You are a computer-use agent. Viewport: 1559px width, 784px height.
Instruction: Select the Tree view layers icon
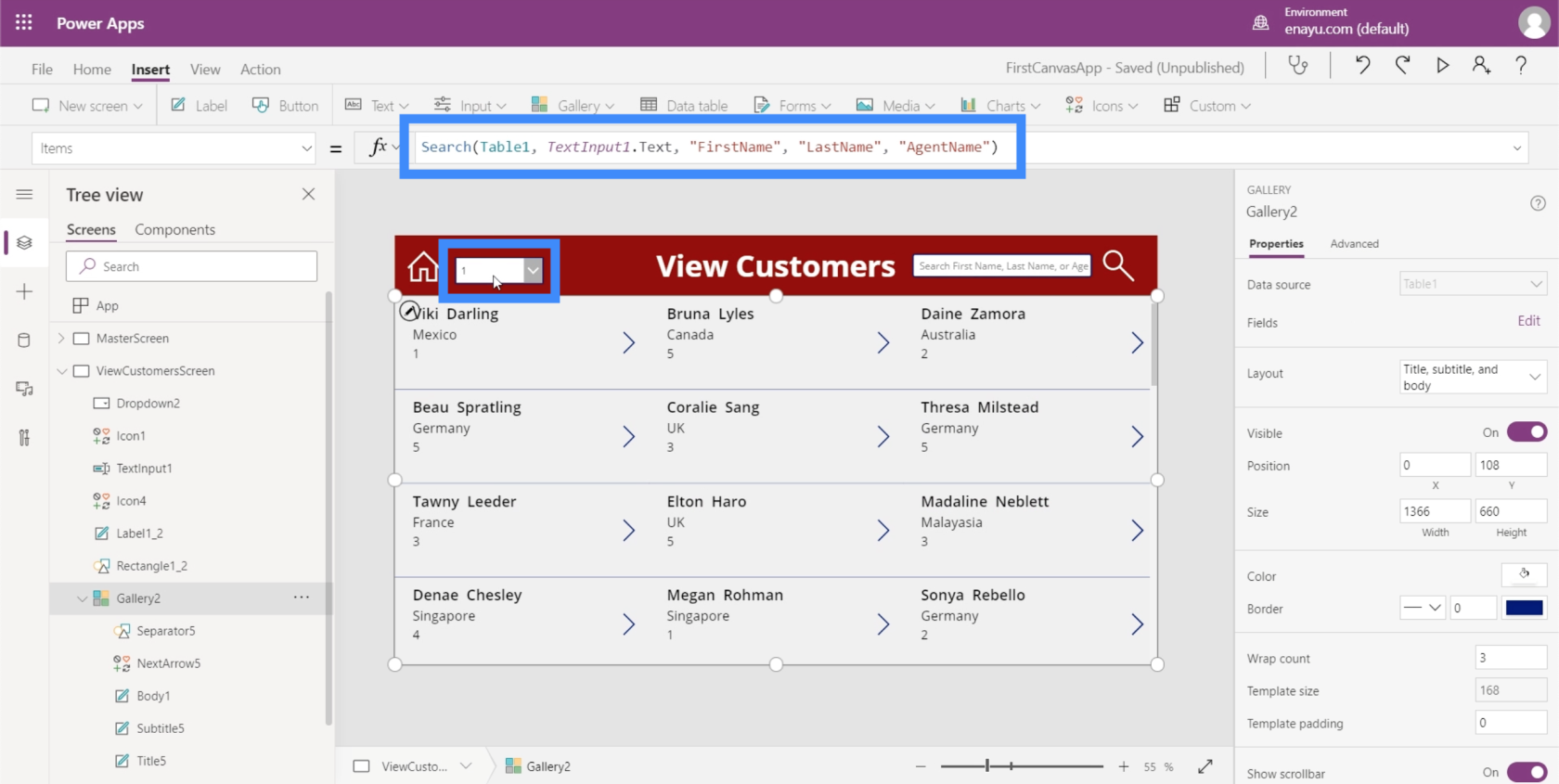point(24,243)
